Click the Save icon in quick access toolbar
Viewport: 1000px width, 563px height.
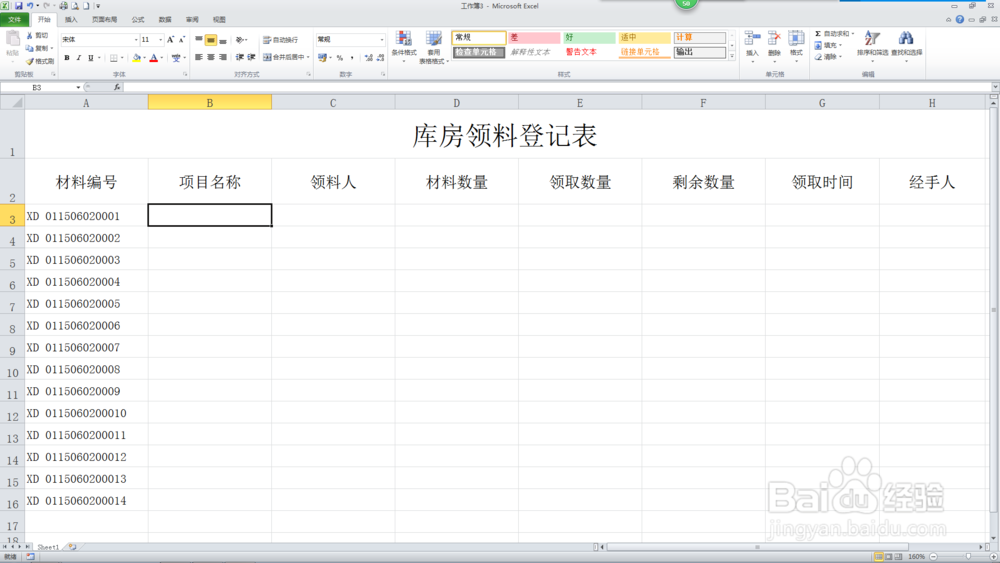coord(18,6)
